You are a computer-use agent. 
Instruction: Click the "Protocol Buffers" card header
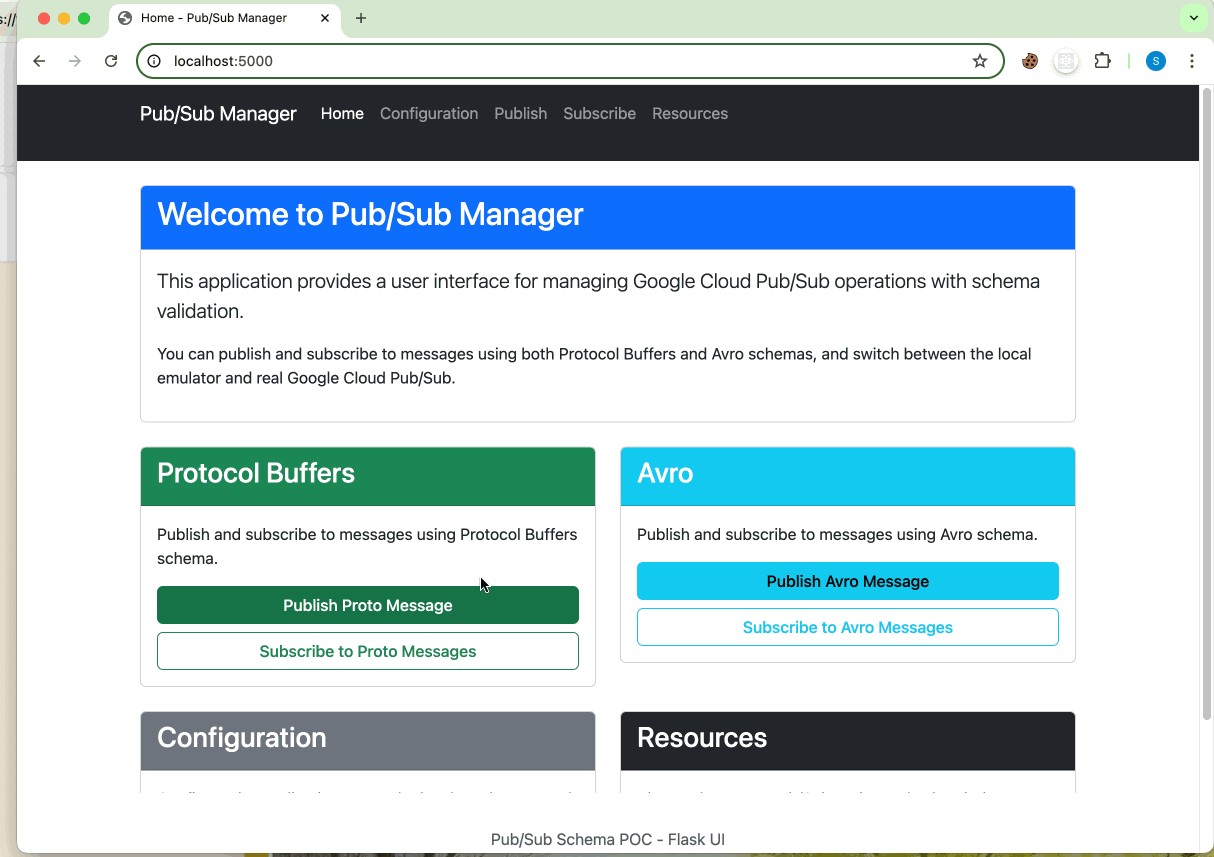368,477
